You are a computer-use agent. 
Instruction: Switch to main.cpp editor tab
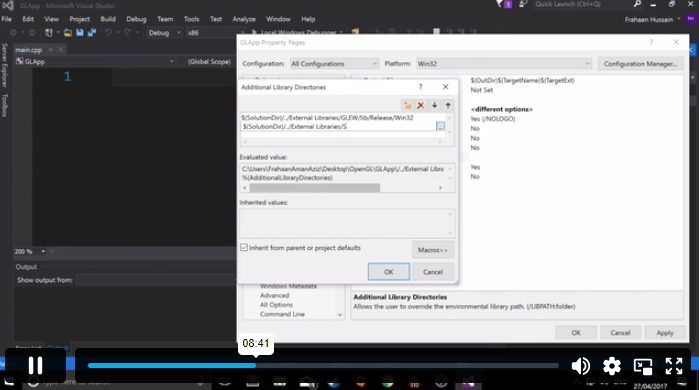29,50
